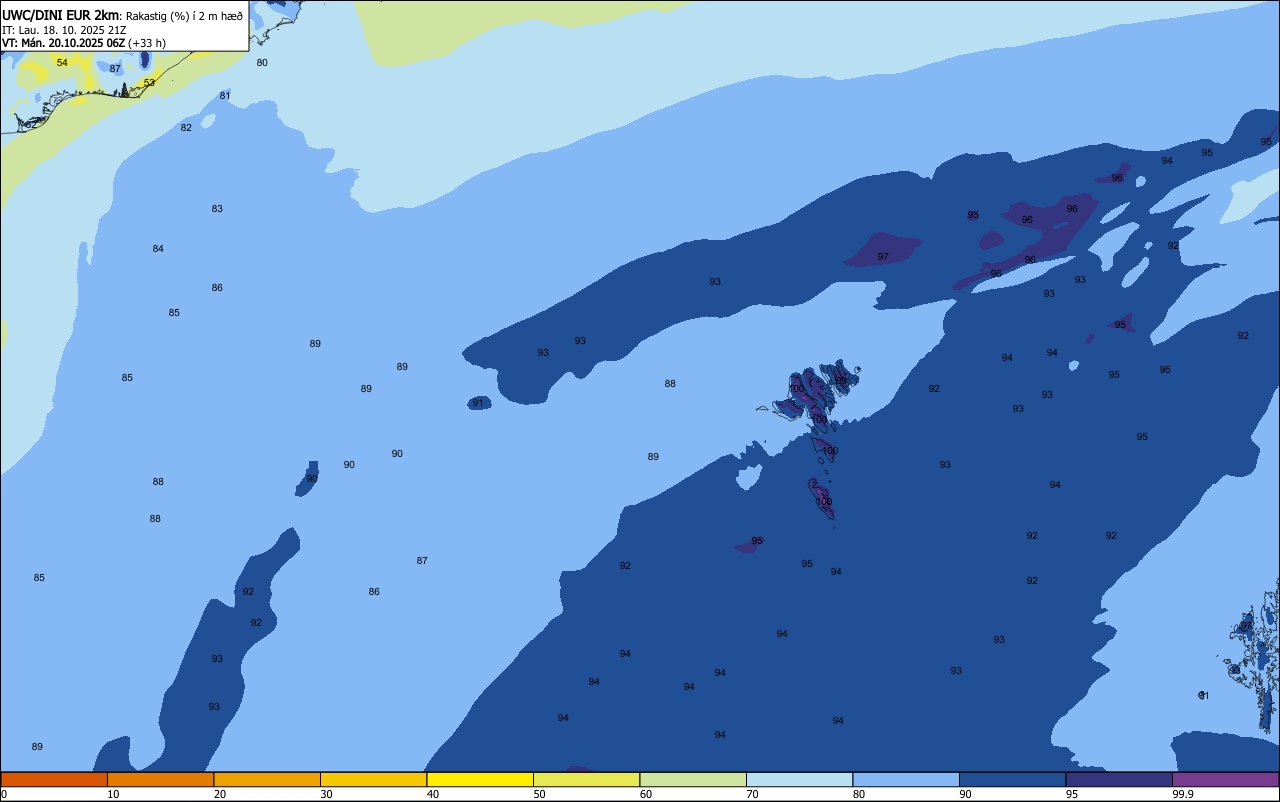Click the map value "83"
1280x802 pixels.
217,209
